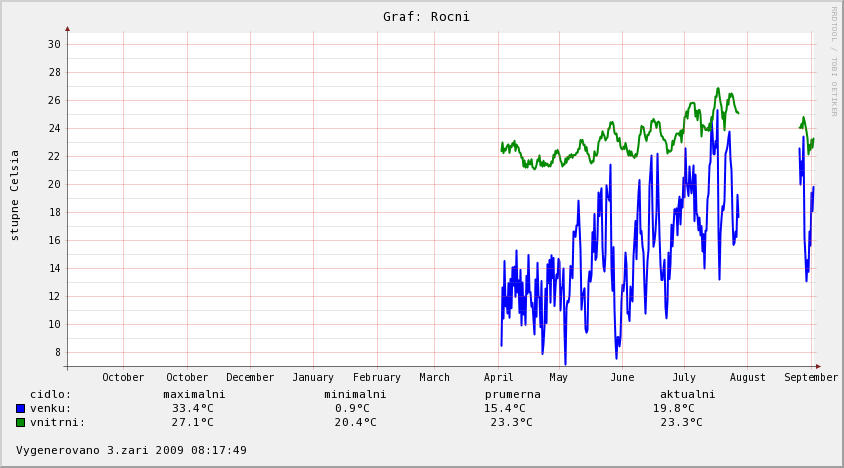
Task: Click the 24 y-axis tick label
Action: 54,129
